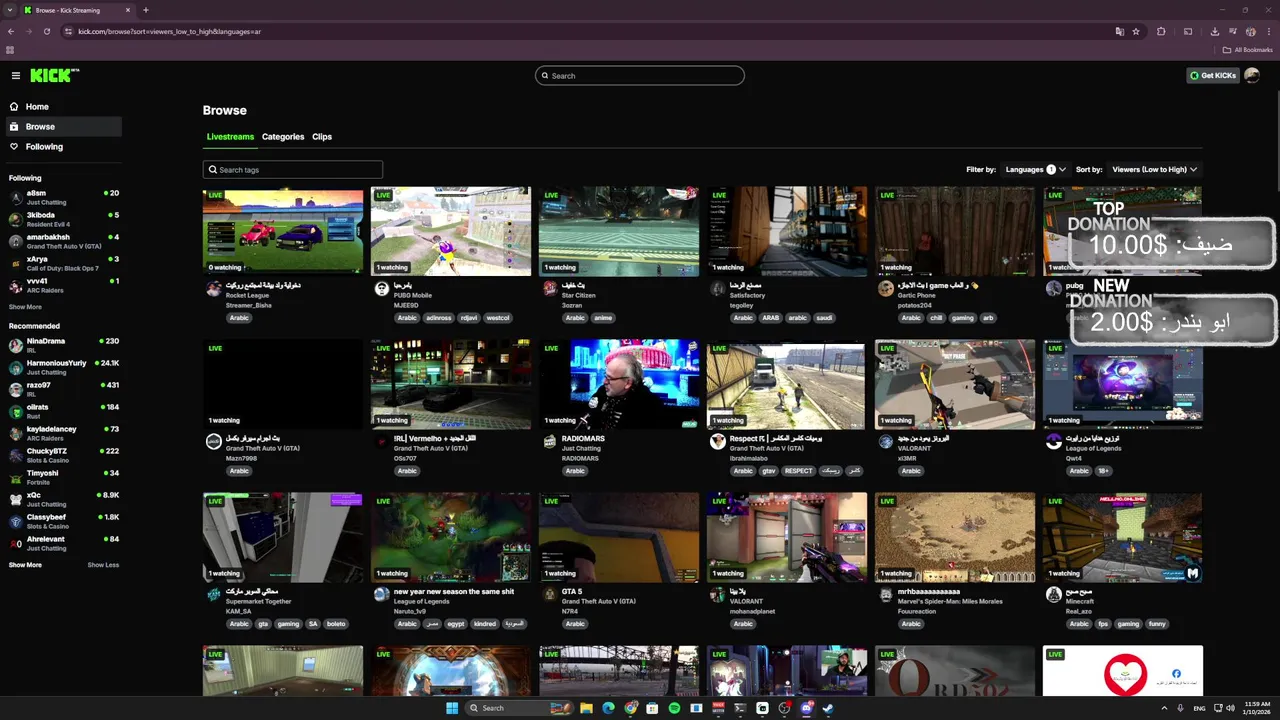Bookmark this page with the star

tap(1136, 31)
